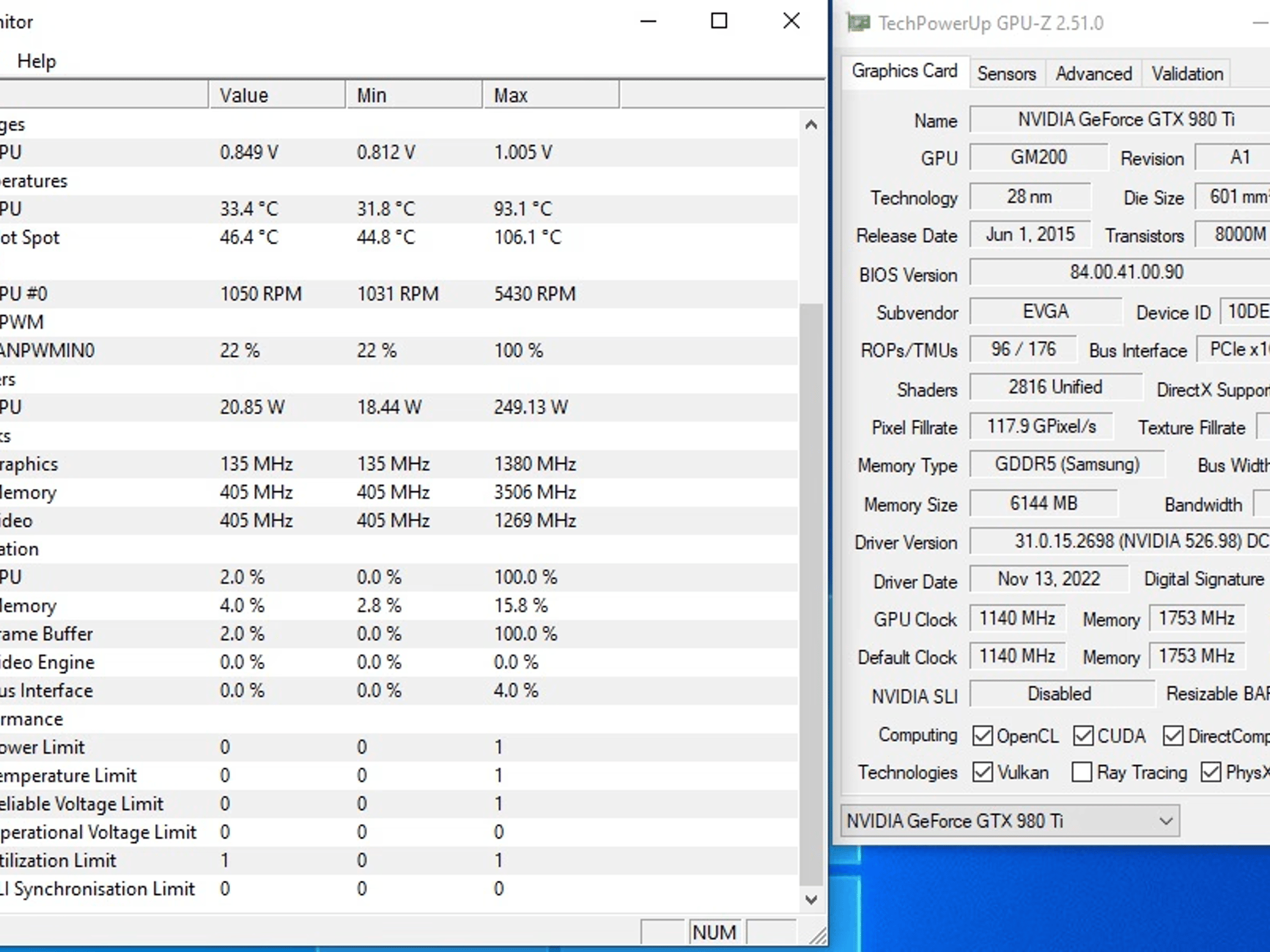Switch to the Validation tab
The height and width of the screenshot is (952, 1270).
(1188, 74)
